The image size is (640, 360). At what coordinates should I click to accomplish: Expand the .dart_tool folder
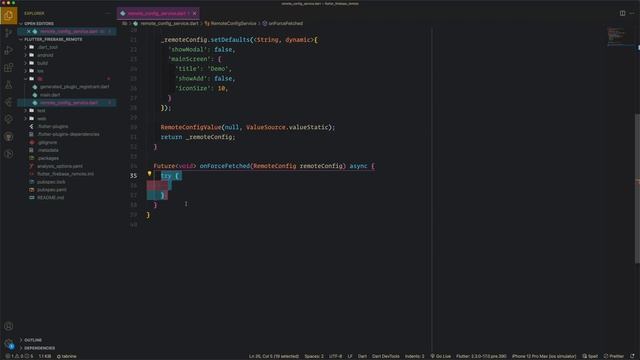pyautogui.click(x=47, y=47)
